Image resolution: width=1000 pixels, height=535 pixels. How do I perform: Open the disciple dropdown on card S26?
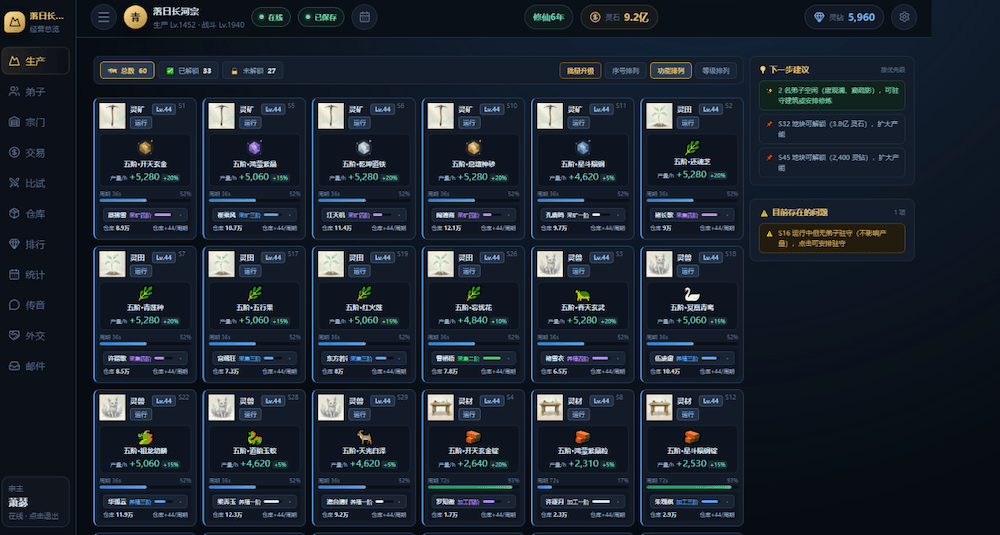473,358
